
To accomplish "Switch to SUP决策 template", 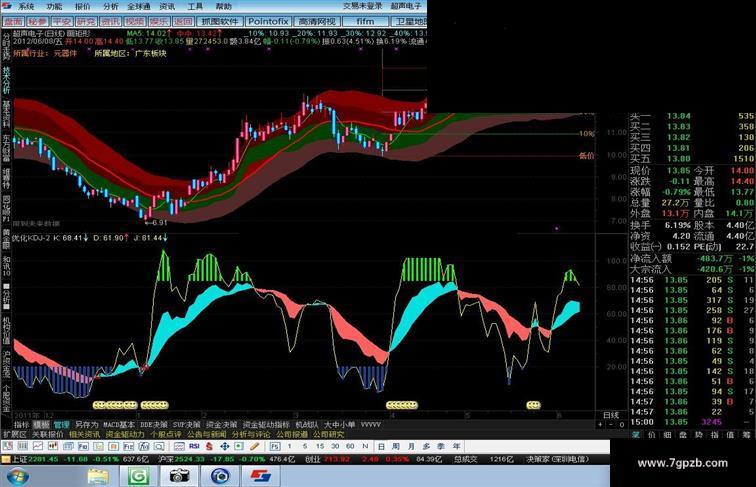I will (x=187, y=425).
